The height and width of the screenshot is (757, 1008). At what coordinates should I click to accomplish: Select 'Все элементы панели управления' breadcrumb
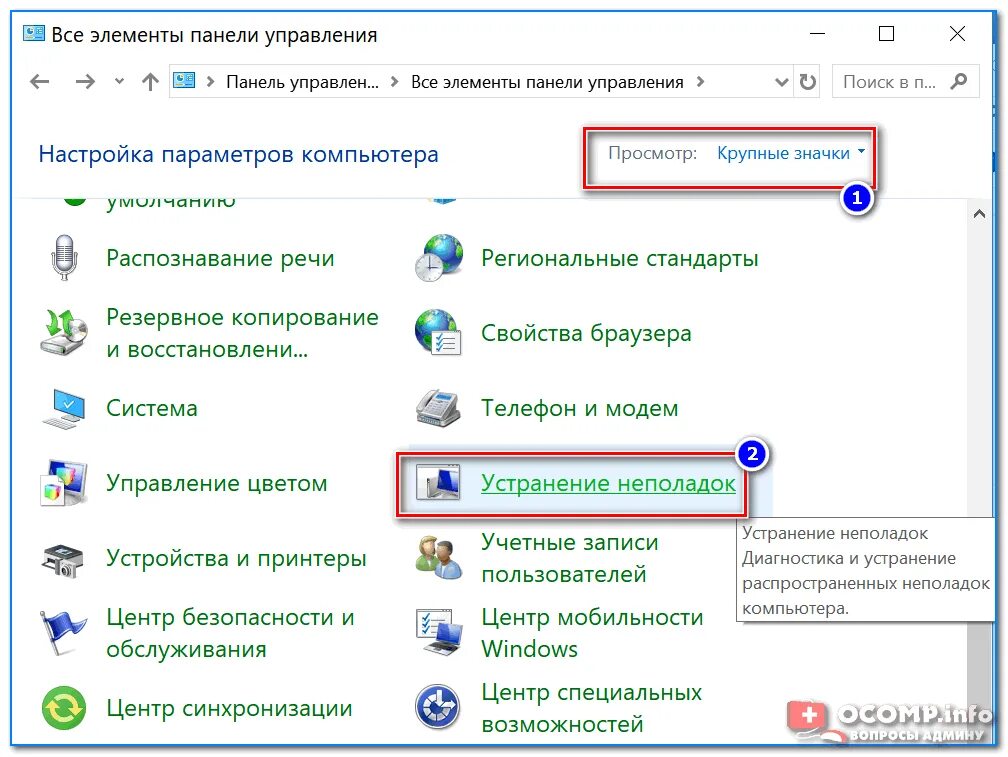tap(547, 82)
